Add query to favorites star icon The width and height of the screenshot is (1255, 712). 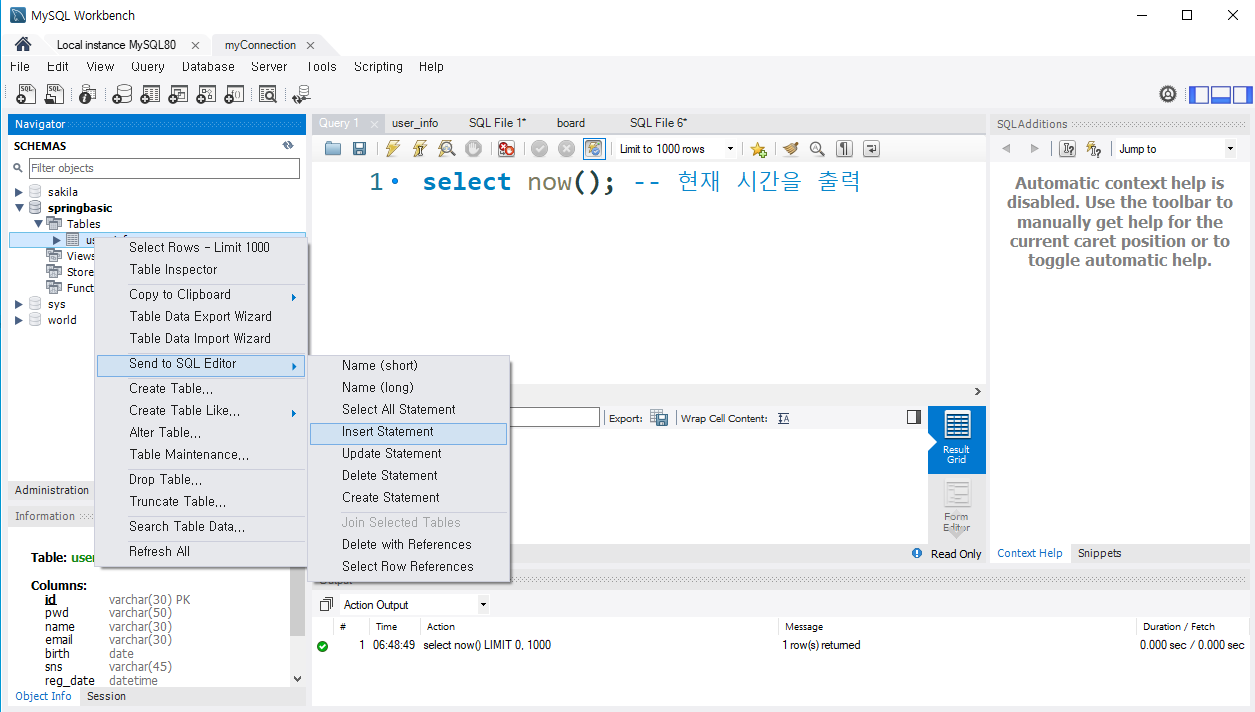click(758, 149)
